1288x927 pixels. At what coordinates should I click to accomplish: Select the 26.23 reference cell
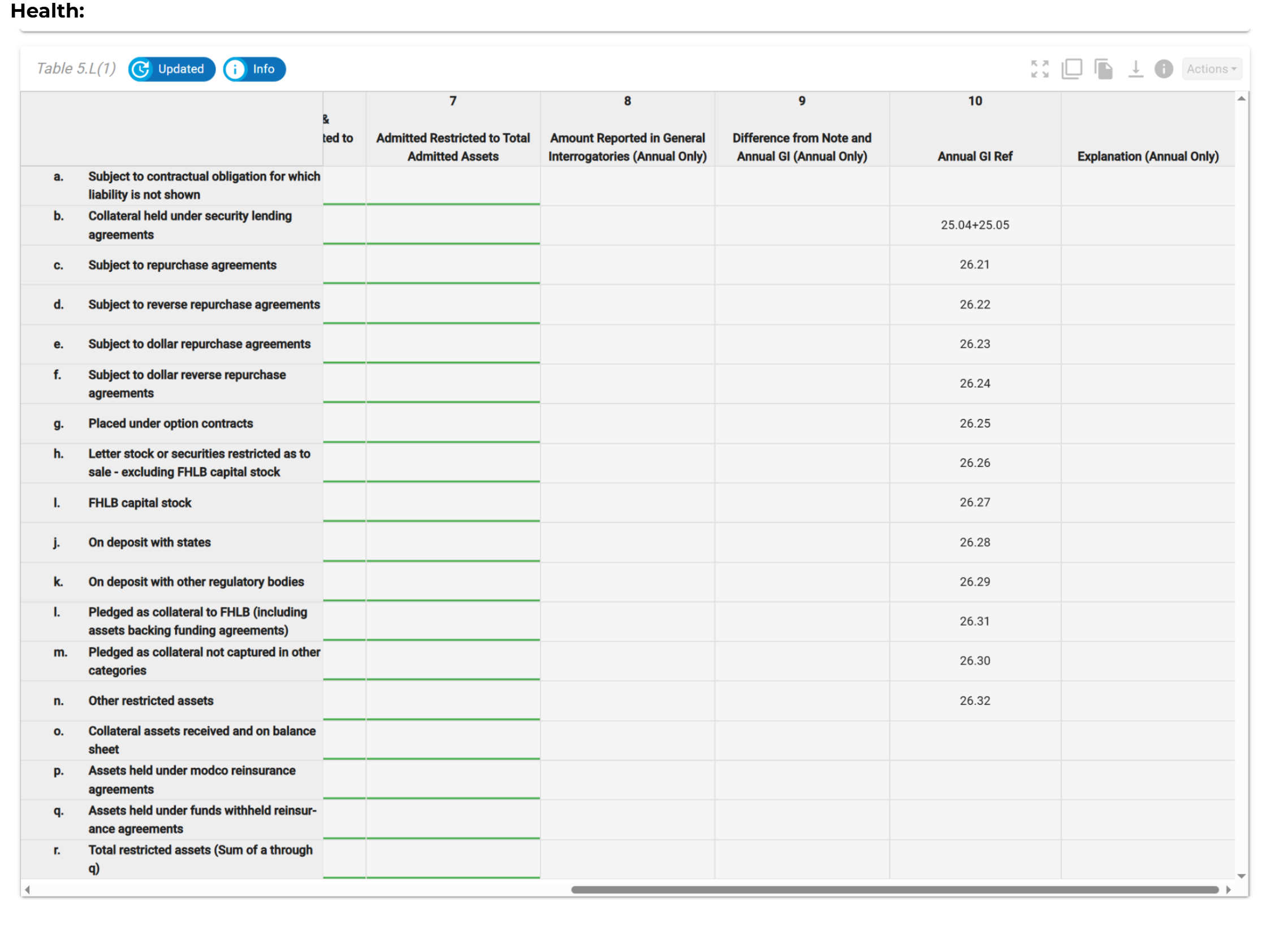(975, 345)
